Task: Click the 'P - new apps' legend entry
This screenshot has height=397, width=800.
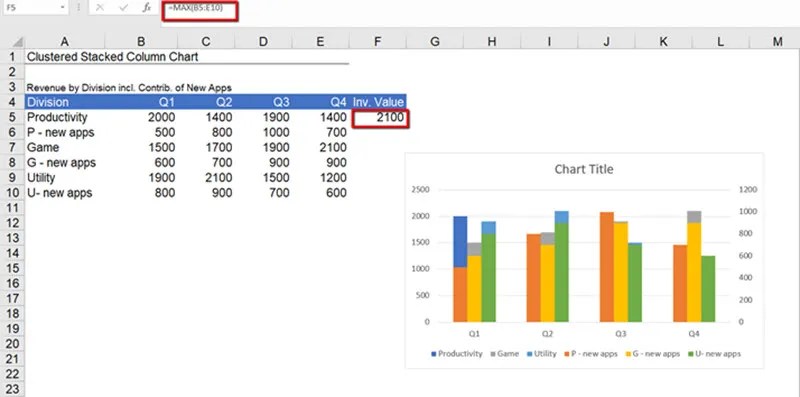Action: coord(591,354)
